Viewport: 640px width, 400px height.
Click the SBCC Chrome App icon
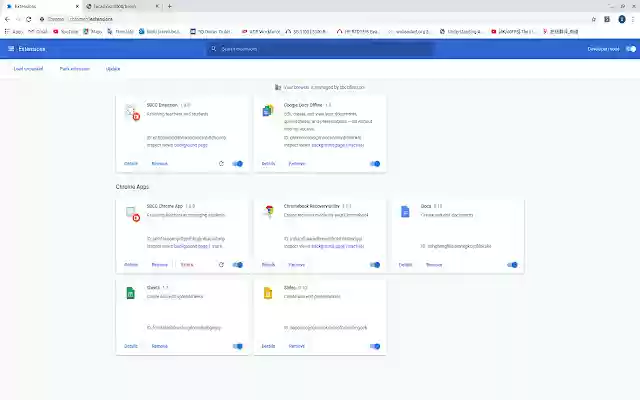[x=131, y=213]
